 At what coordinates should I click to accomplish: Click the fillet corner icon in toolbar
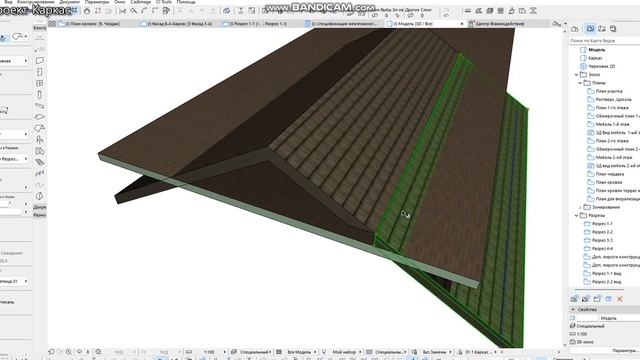pyautogui.click(x=144, y=11)
